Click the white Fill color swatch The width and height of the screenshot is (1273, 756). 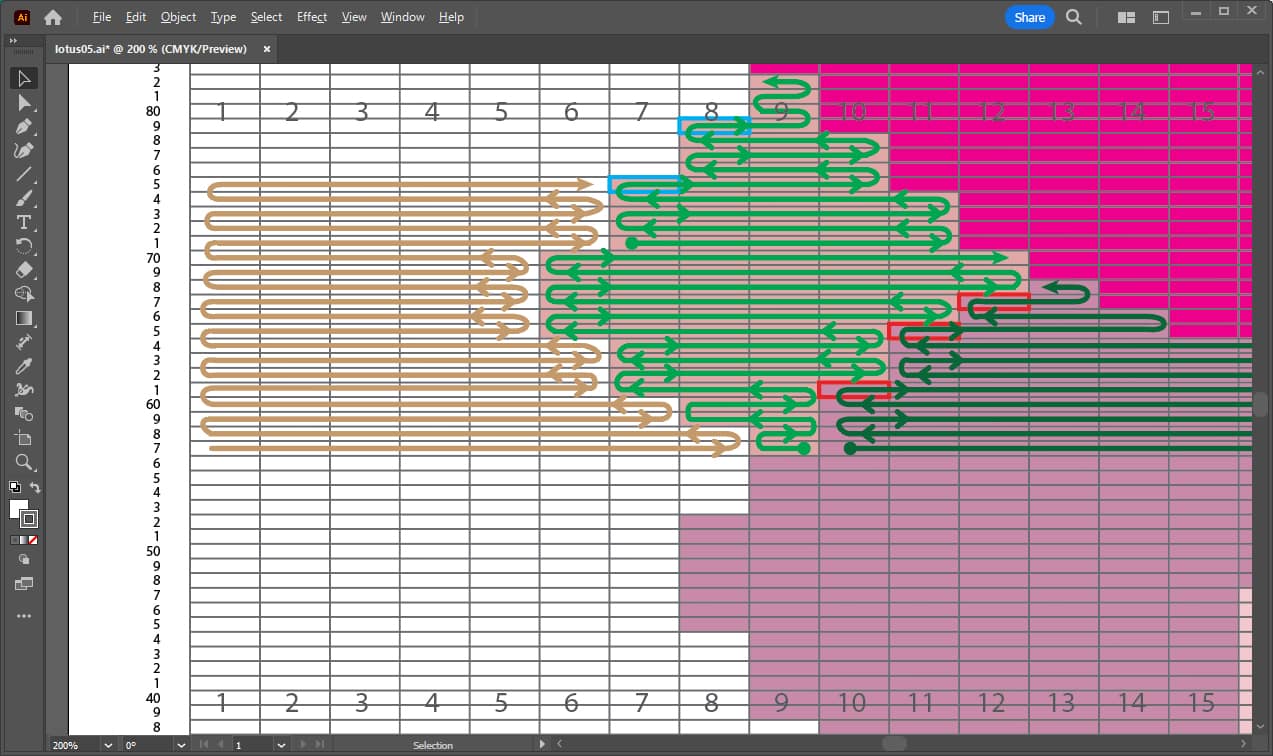click(x=19, y=509)
